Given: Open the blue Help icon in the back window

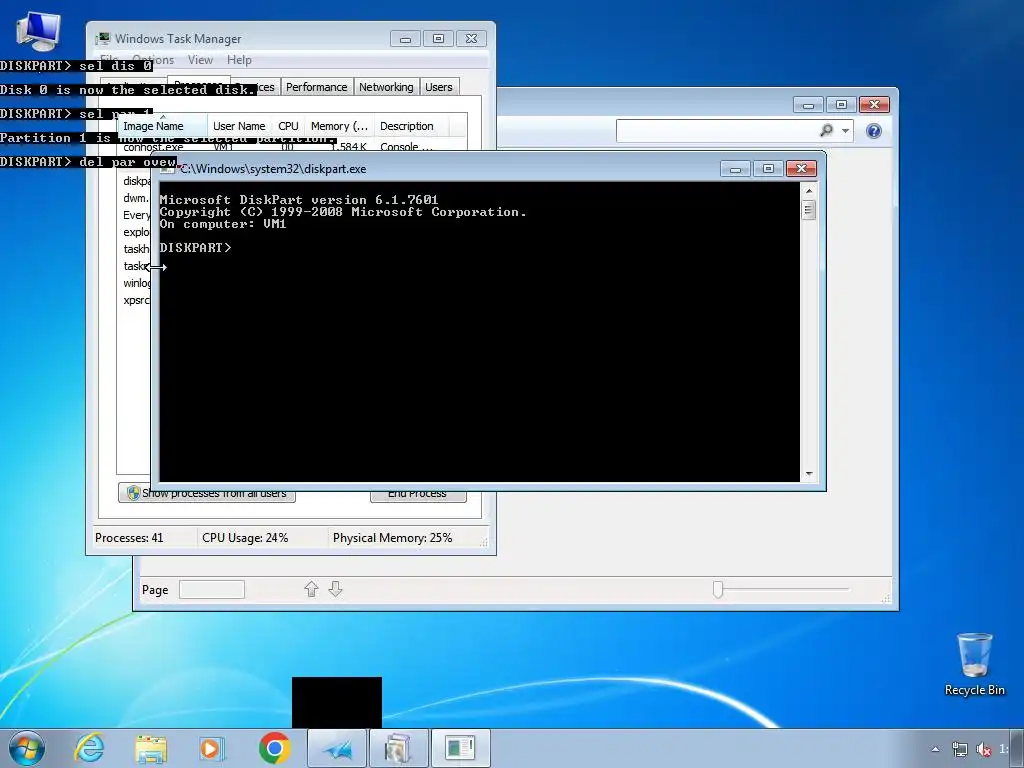Looking at the screenshot, I should pos(874,131).
